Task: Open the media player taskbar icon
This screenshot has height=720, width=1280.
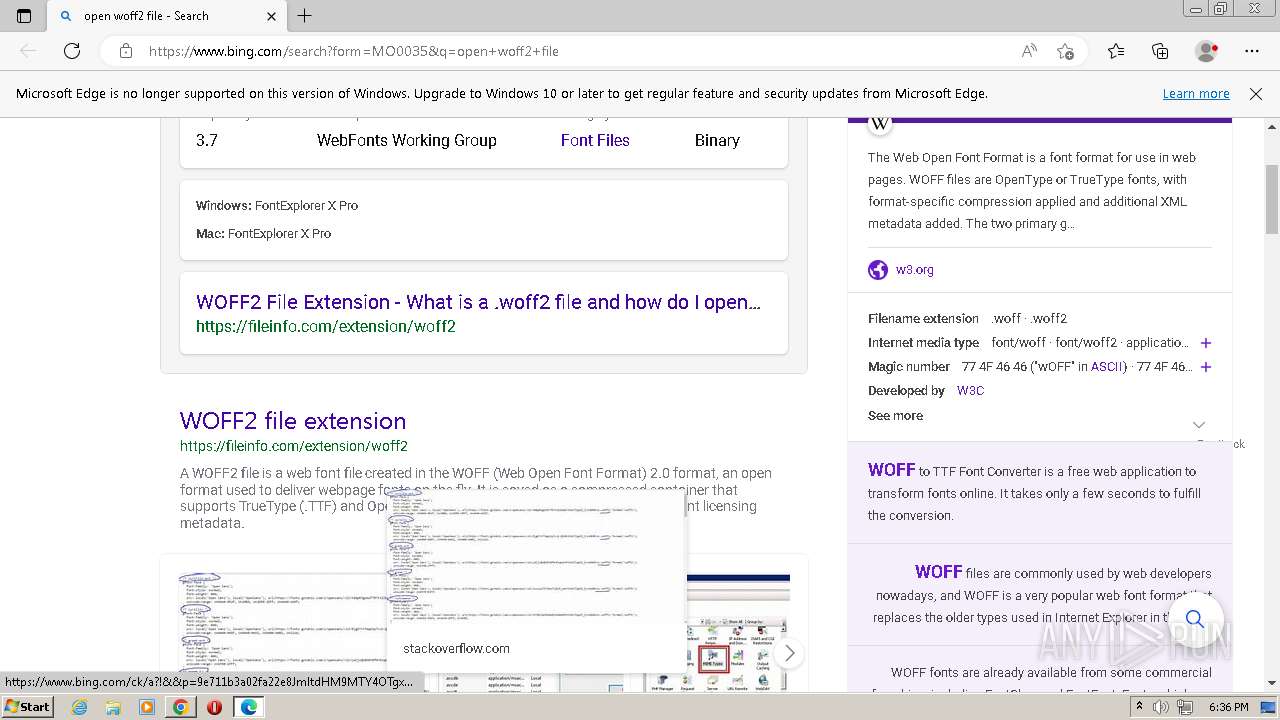Action: 147,707
